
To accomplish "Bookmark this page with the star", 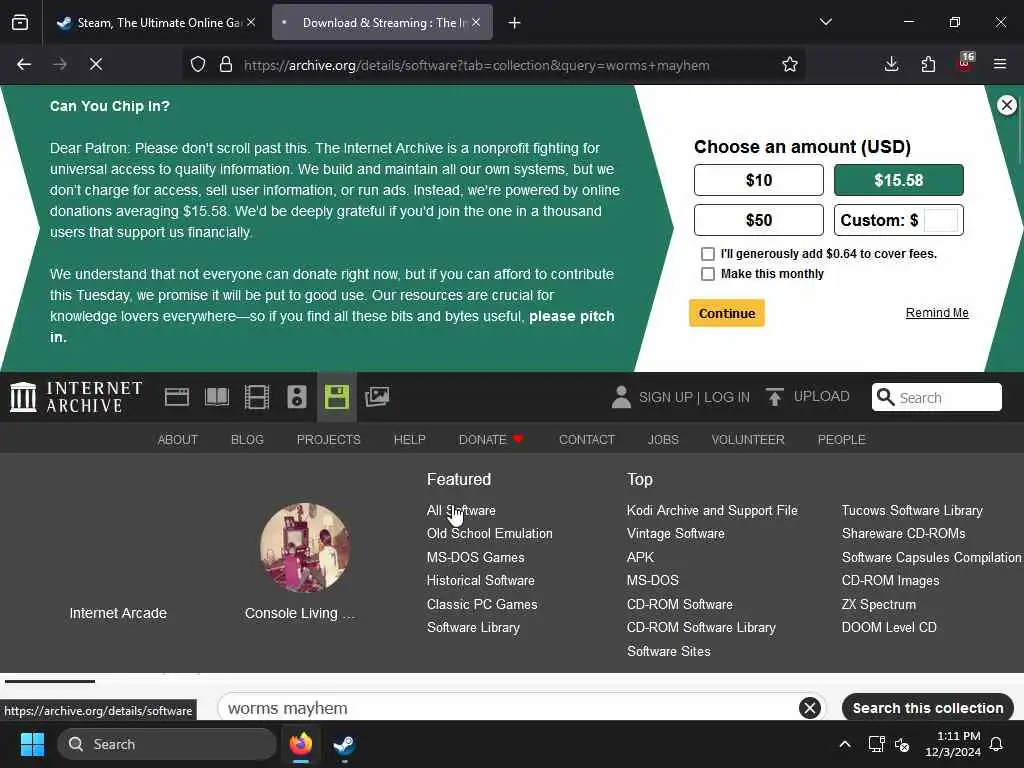I will tap(790, 64).
